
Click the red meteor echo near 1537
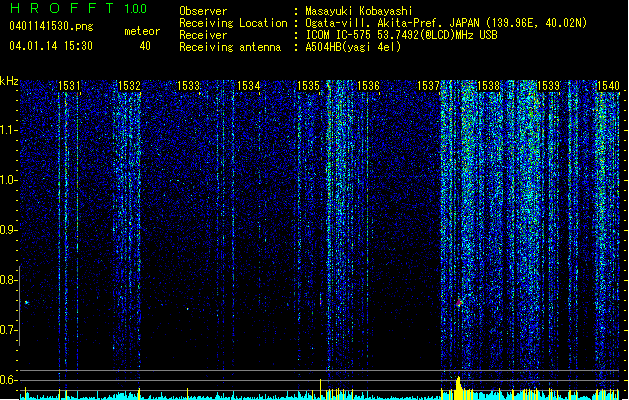[x=459, y=302]
